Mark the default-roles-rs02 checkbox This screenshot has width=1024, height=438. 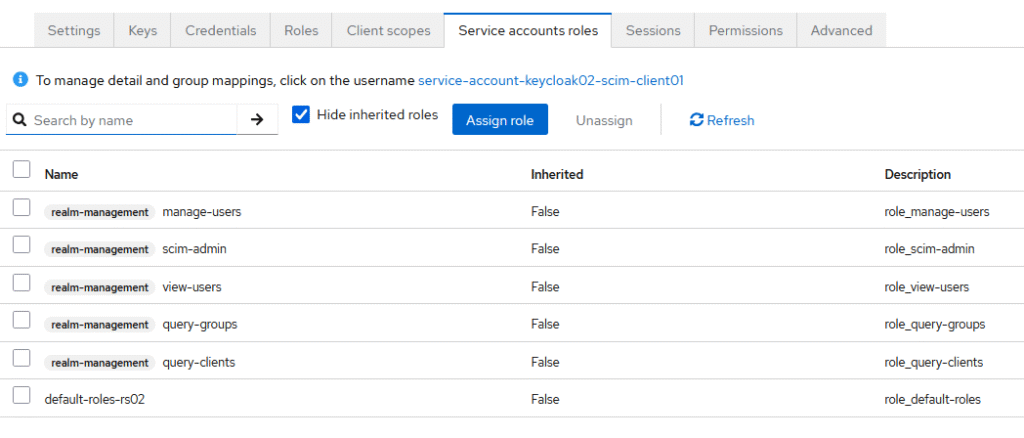[21, 397]
